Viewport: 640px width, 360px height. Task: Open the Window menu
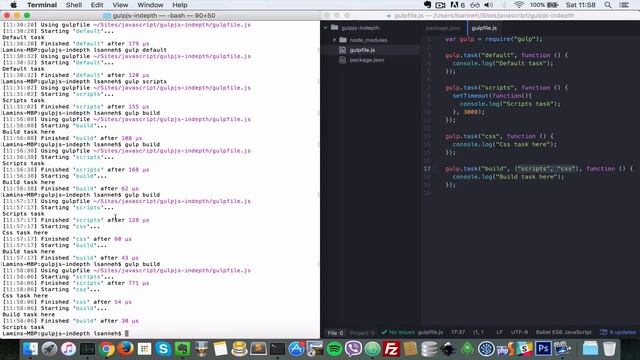point(150,5)
